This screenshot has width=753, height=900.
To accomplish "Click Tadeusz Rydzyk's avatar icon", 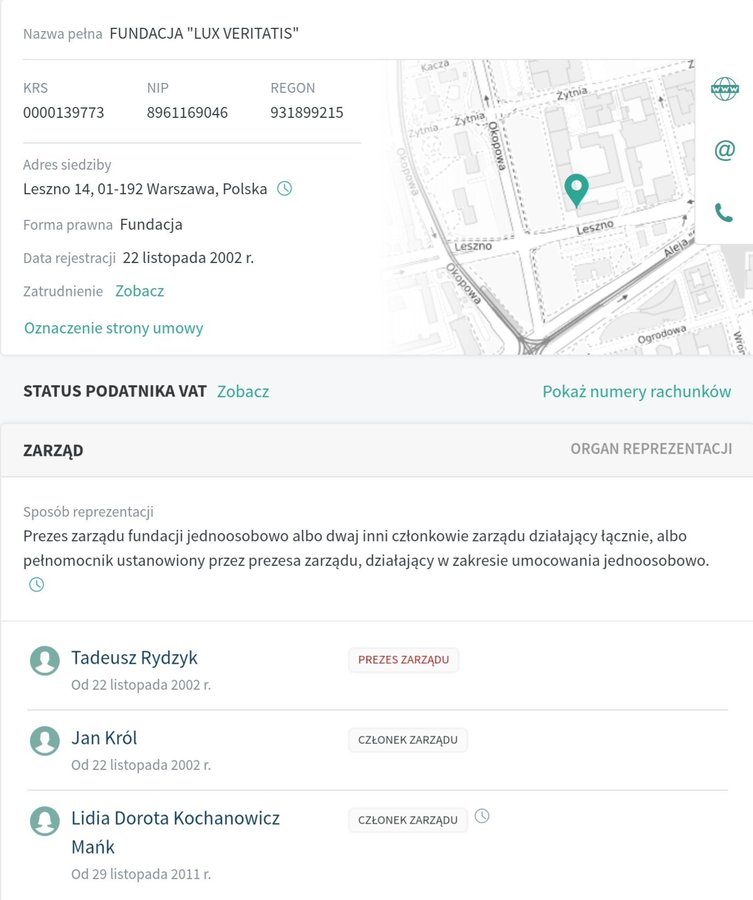I will point(45,660).
